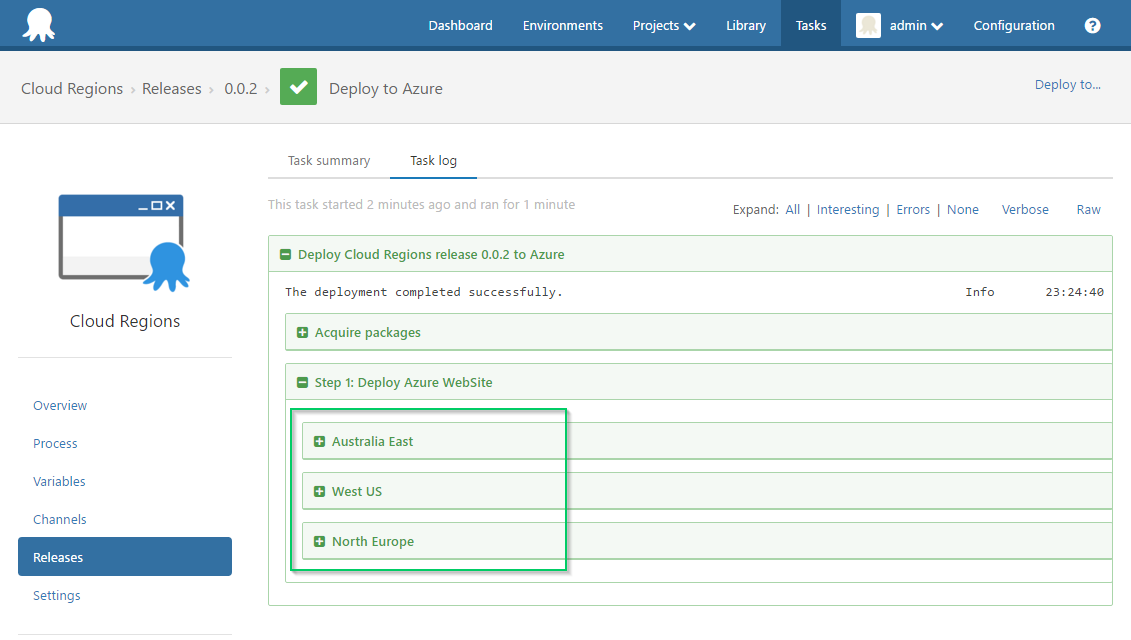Open the Environments page
This screenshot has height=640, width=1131.
click(x=562, y=25)
